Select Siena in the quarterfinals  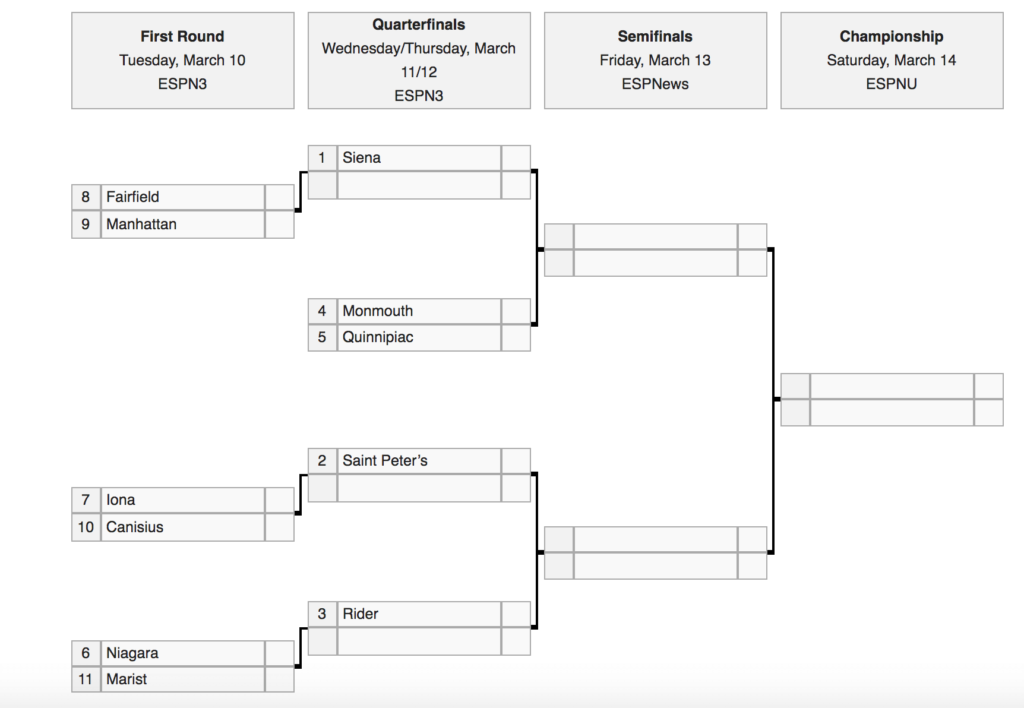tap(418, 158)
